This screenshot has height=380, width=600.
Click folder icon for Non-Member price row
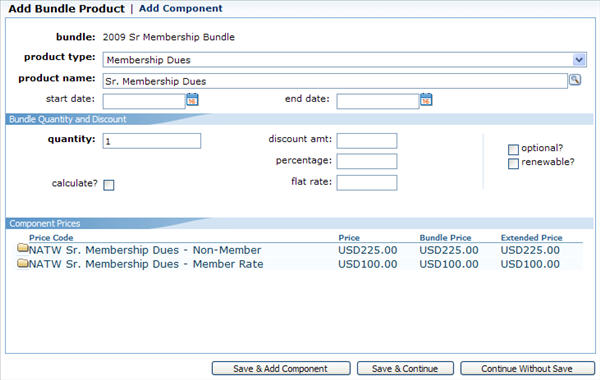(x=23, y=248)
